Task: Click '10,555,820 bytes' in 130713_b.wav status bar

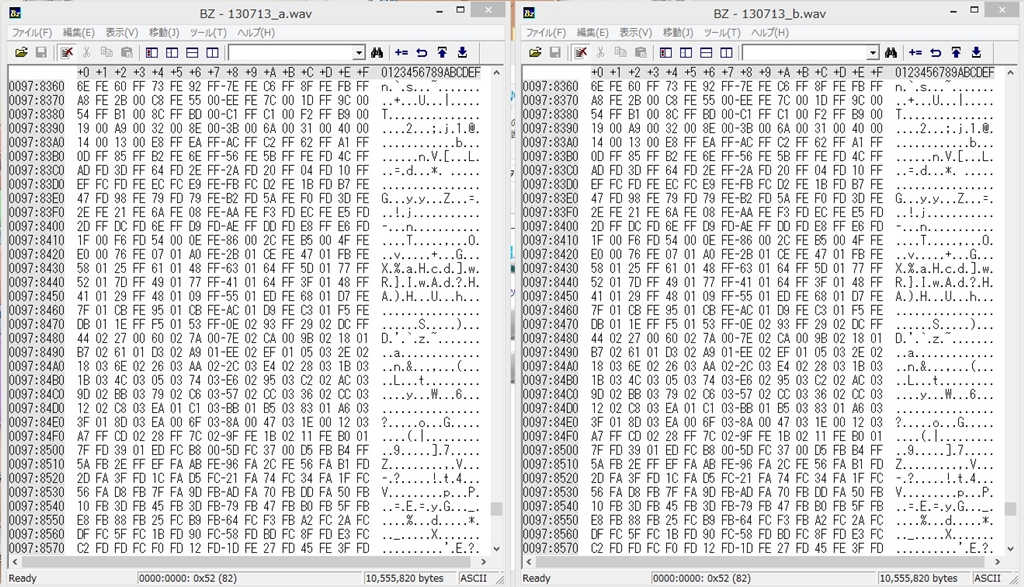Action: [x=918, y=578]
